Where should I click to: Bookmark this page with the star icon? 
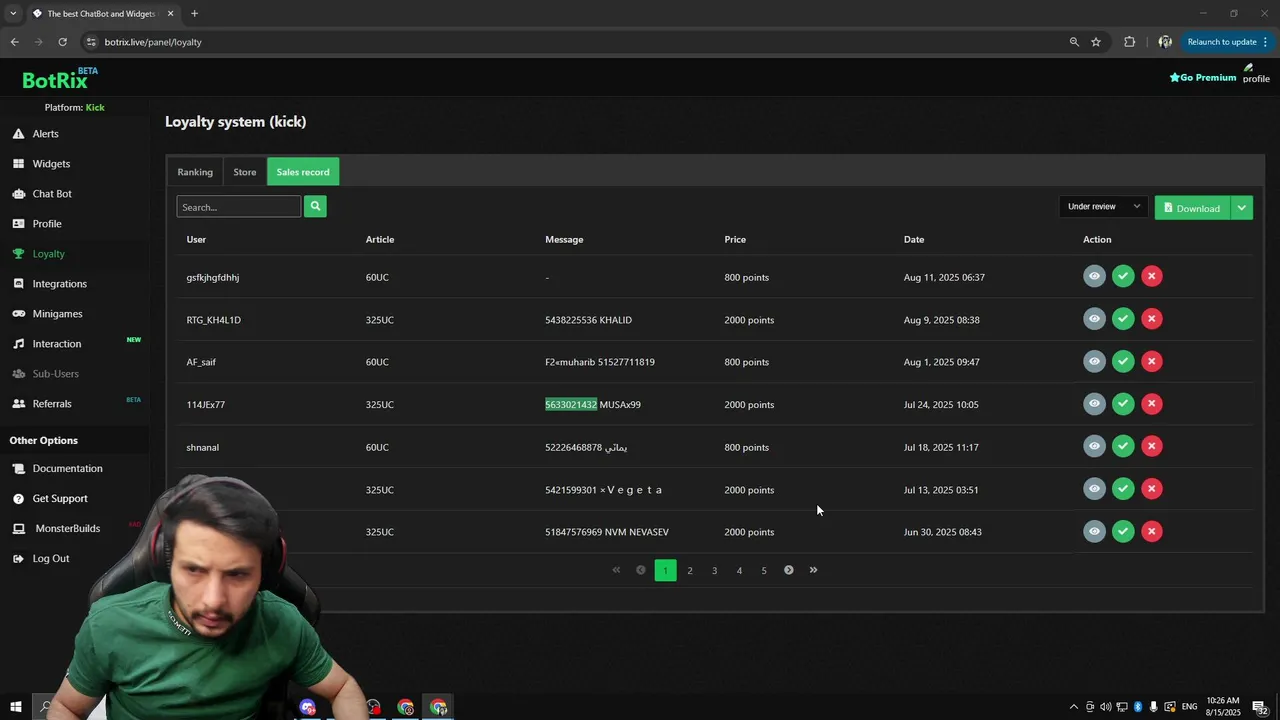pyautogui.click(x=1096, y=42)
